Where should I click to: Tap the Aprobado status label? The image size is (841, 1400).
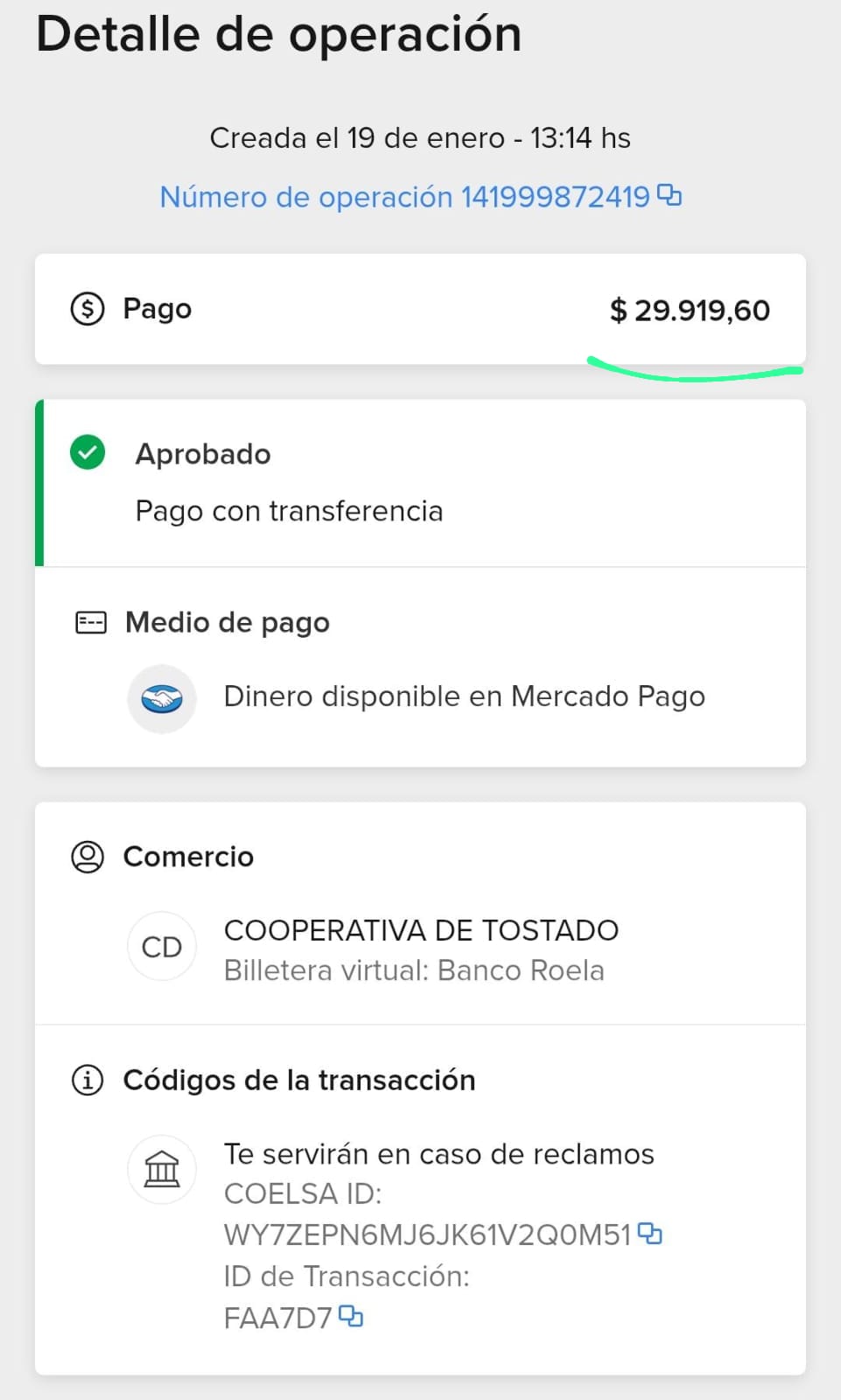pos(203,454)
